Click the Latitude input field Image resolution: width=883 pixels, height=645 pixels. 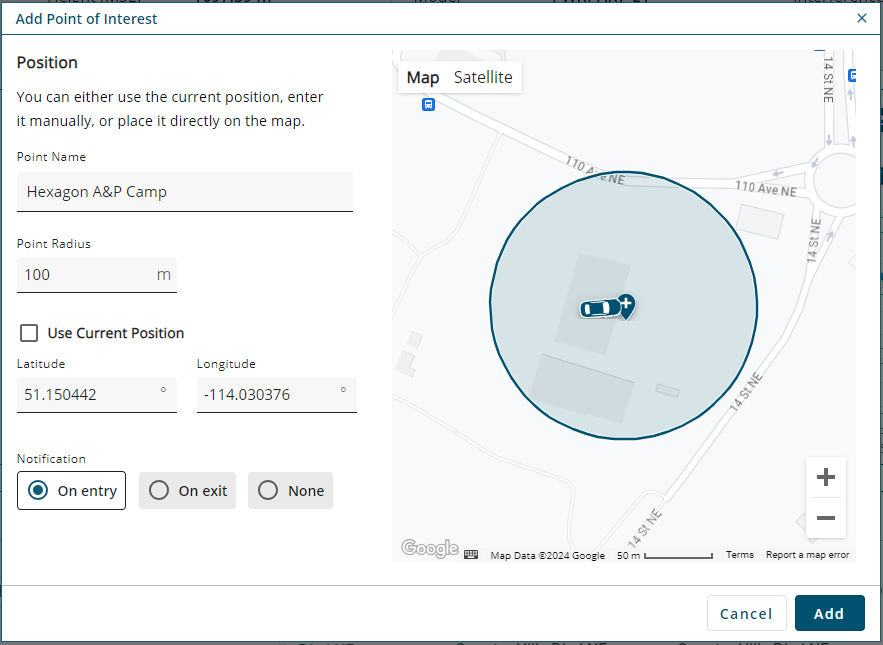pyautogui.click(x=97, y=395)
